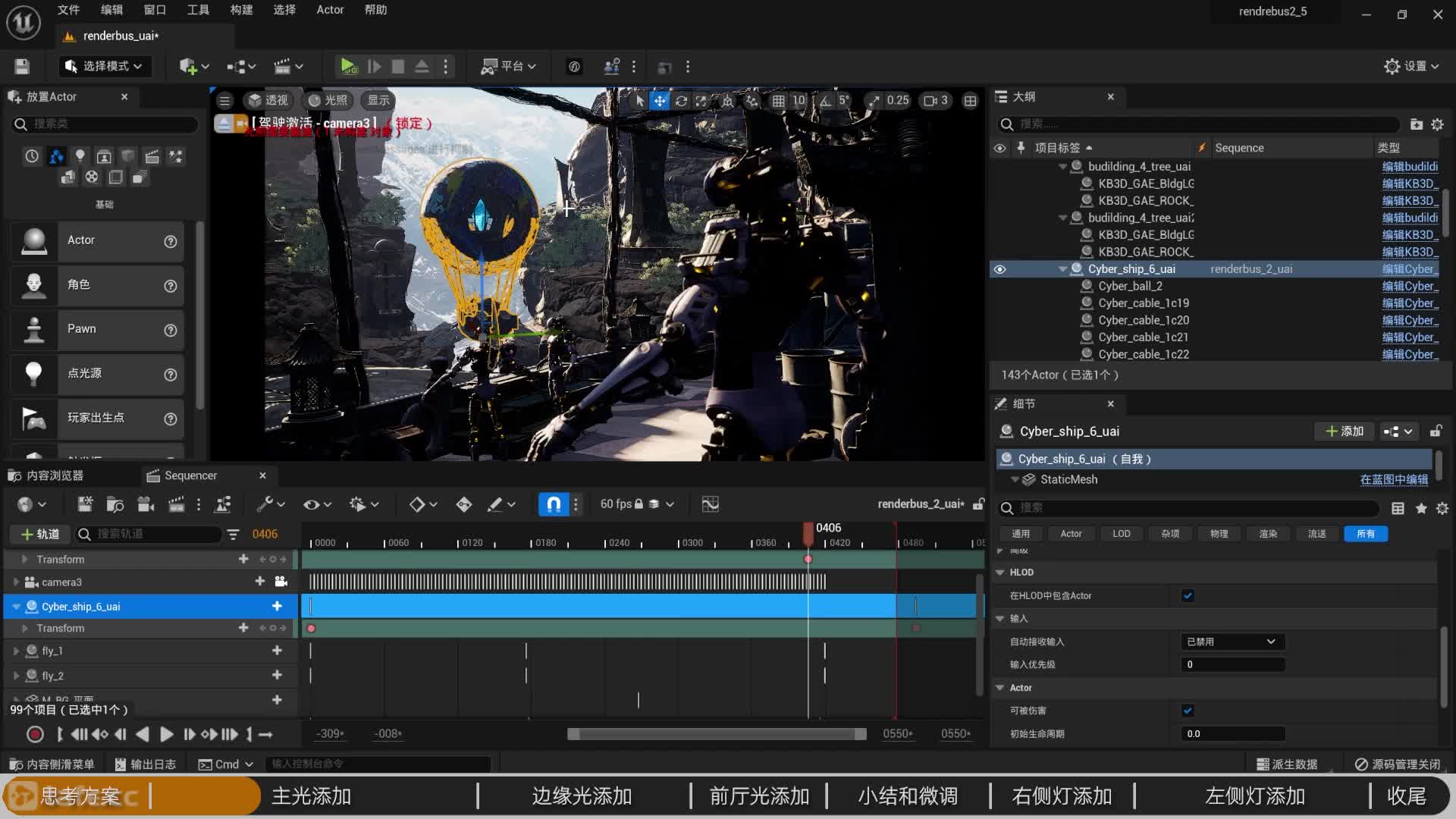
Task: Click the camera3 track camera lock icon
Action: click(281, 582)
